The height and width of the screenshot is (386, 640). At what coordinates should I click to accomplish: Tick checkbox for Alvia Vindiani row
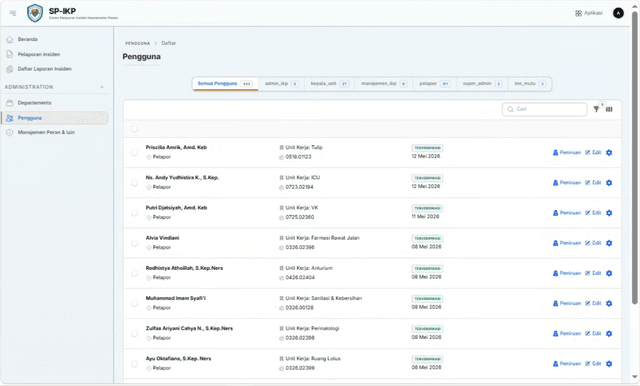click(x=134, y=243)
